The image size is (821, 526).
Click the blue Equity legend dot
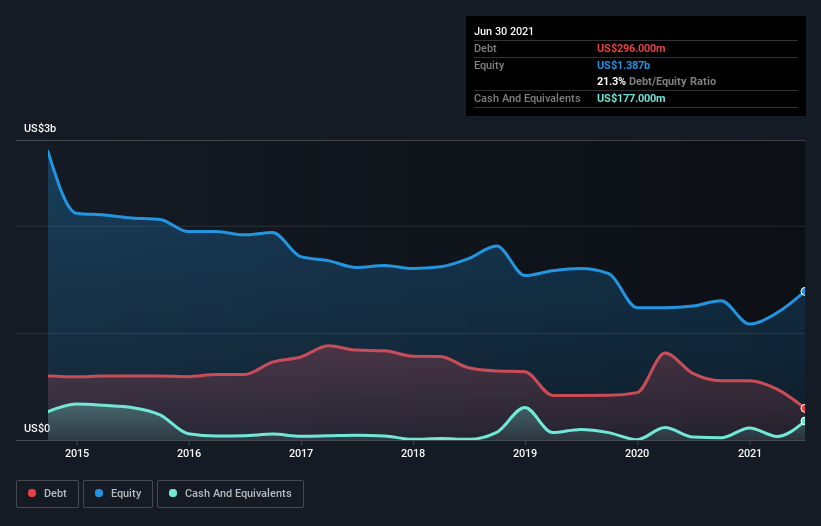point(99,494)
